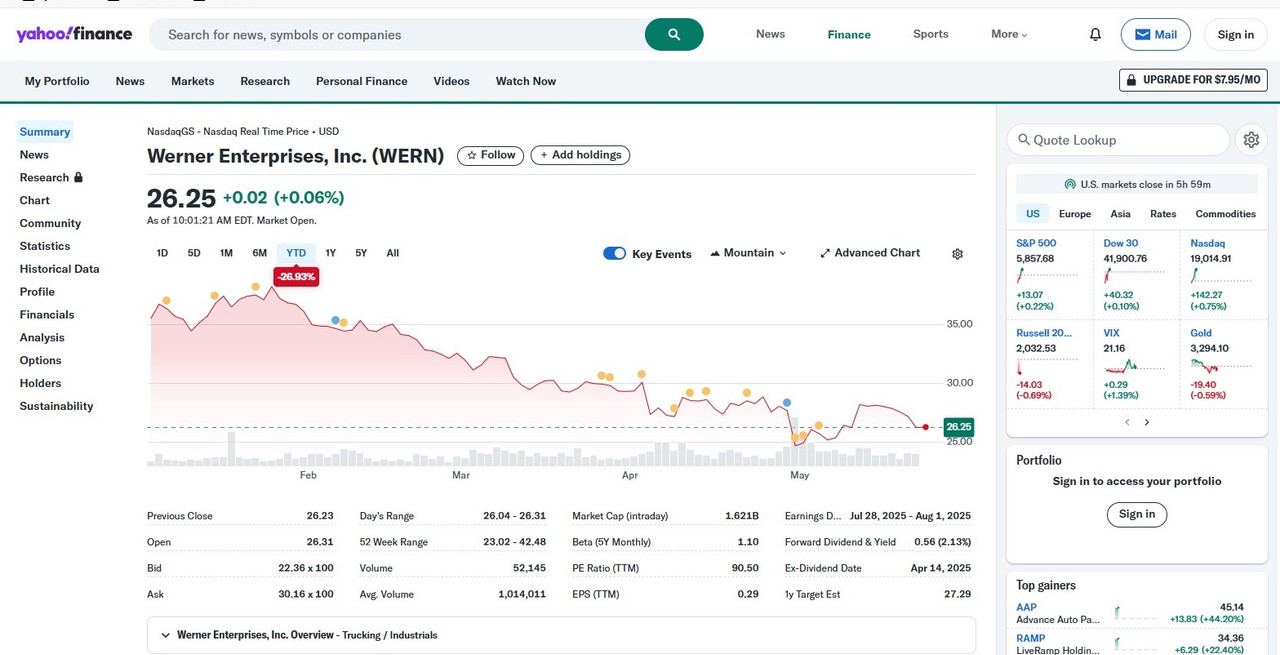This screenshot has width=1280, height=655.
Task: Click the 26.25 current price chart tag
Action: pos(958,427)
